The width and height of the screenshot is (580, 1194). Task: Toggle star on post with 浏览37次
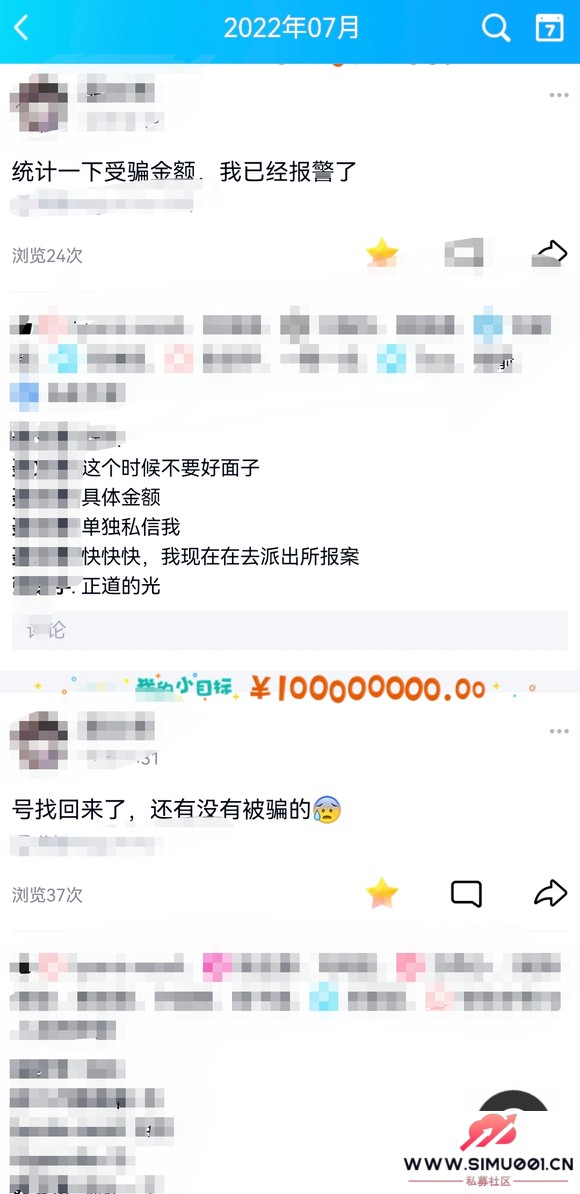click(x=381, y=893)
